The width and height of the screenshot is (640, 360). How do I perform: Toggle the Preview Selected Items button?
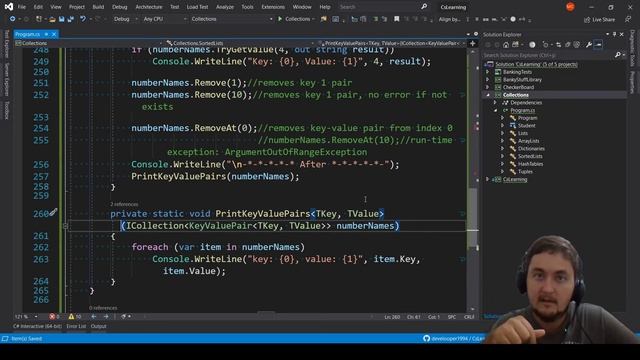tap(598, 44)
